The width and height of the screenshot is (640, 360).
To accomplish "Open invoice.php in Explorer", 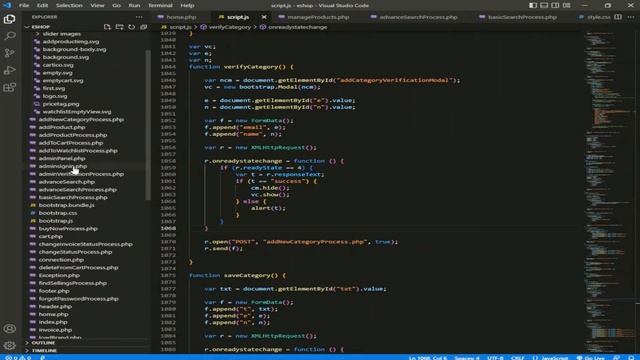I will (x=55, y=330).
